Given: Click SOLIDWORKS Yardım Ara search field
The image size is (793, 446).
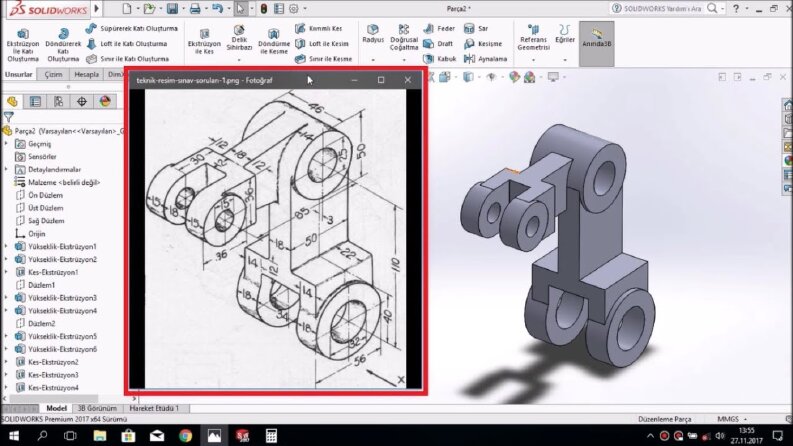Looking at the screenshot, I should pos(662,8).
